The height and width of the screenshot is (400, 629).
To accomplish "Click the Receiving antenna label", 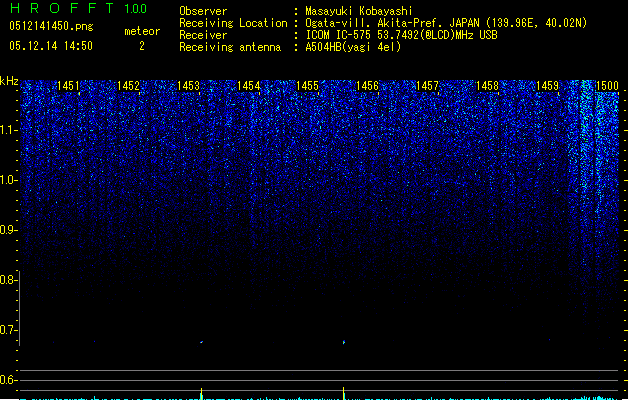I will tap(230, 47).
